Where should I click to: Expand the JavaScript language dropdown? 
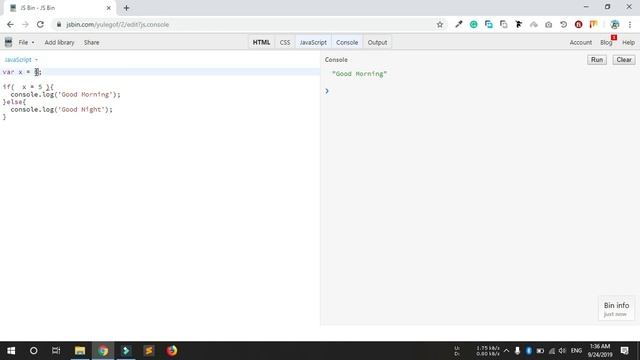tap(21, 60)
